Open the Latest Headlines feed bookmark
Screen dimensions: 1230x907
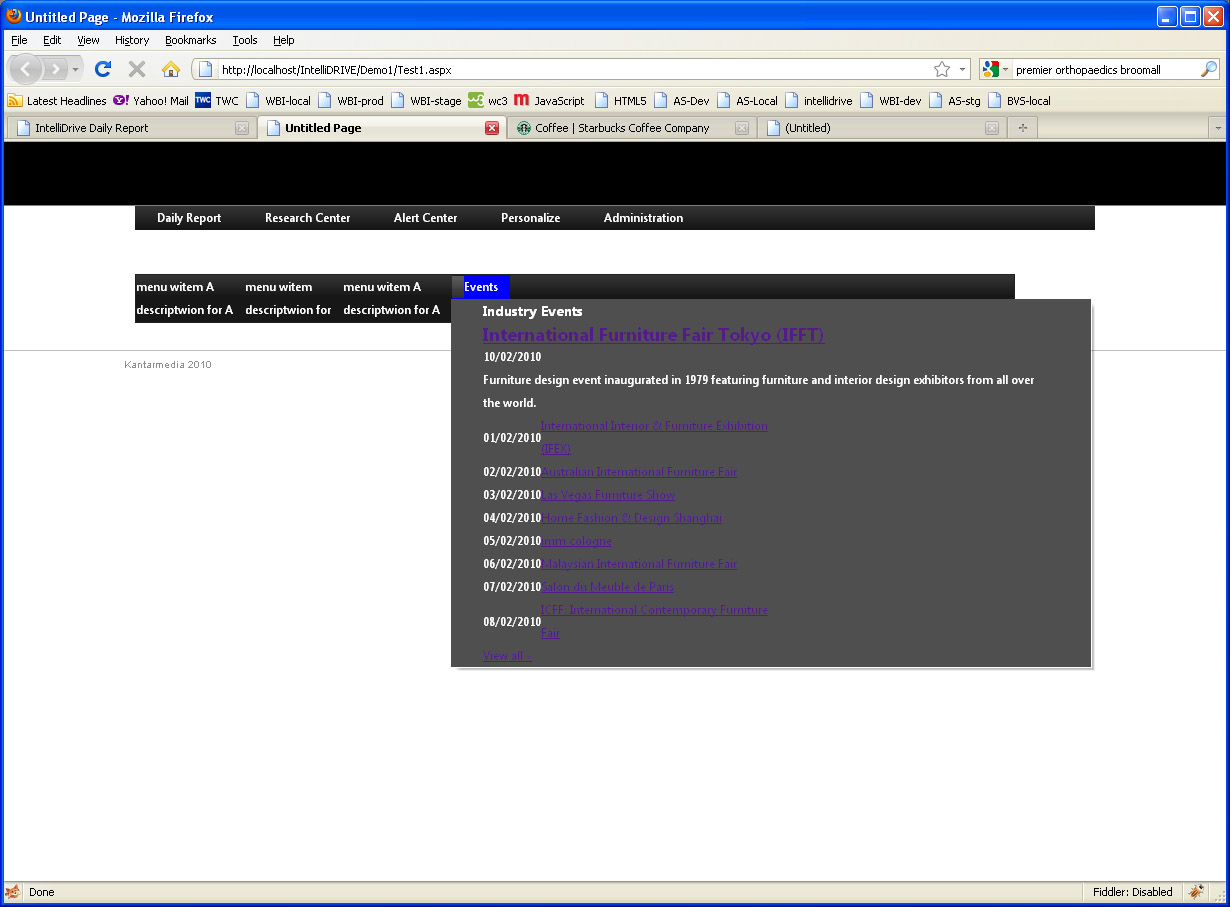pos(58,100)
